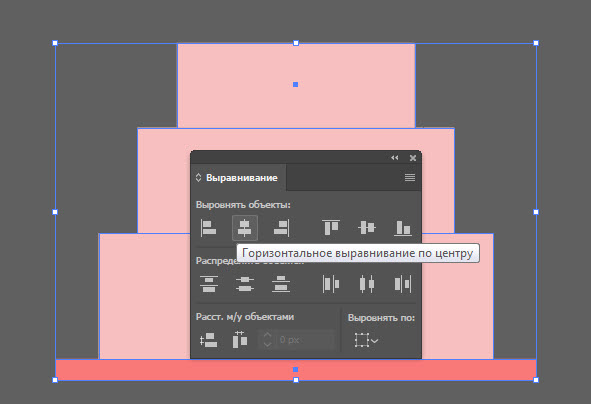
Task: Align objects to bottom edge
Action: 403,228
